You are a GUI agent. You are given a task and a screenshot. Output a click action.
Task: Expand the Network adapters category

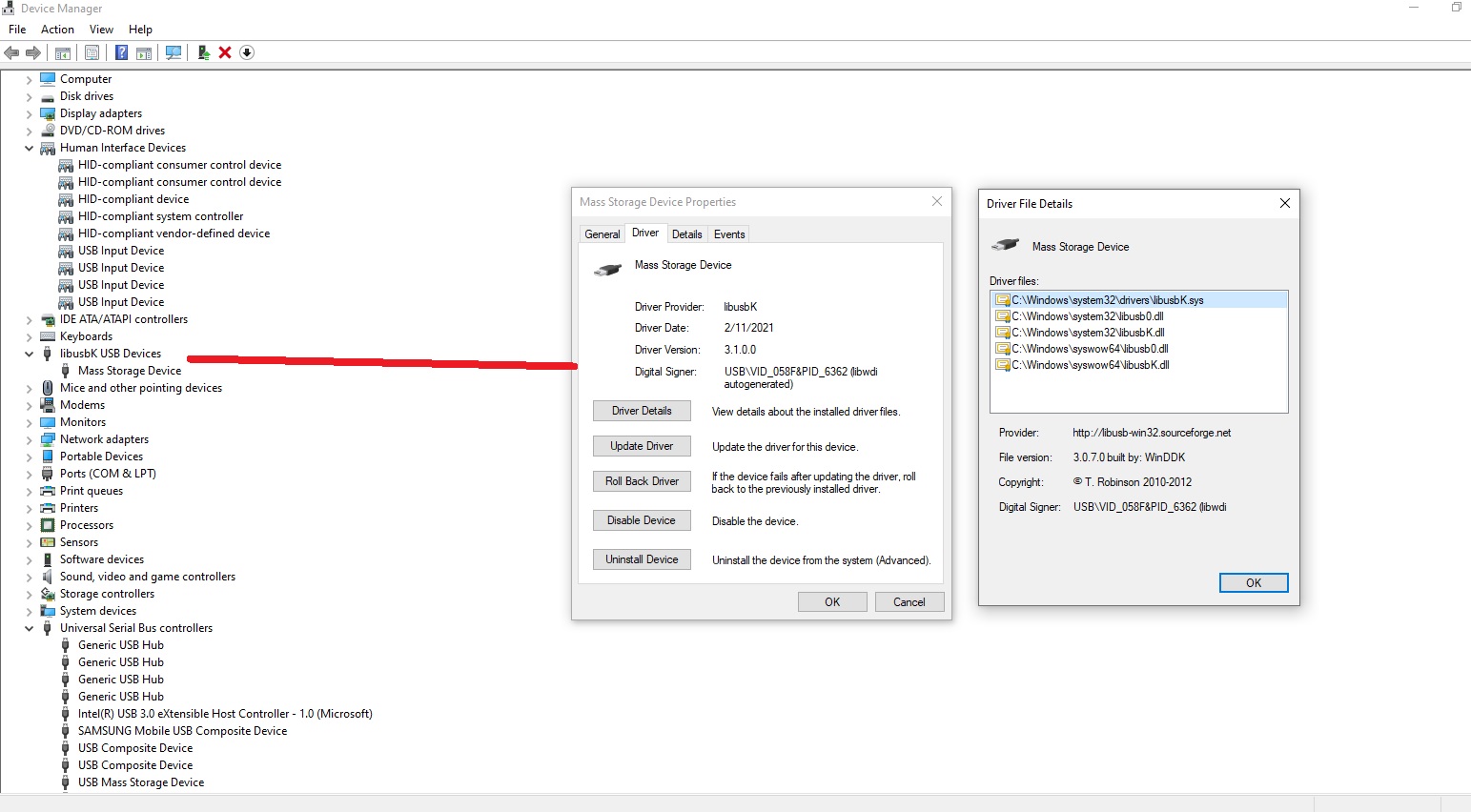28,438
